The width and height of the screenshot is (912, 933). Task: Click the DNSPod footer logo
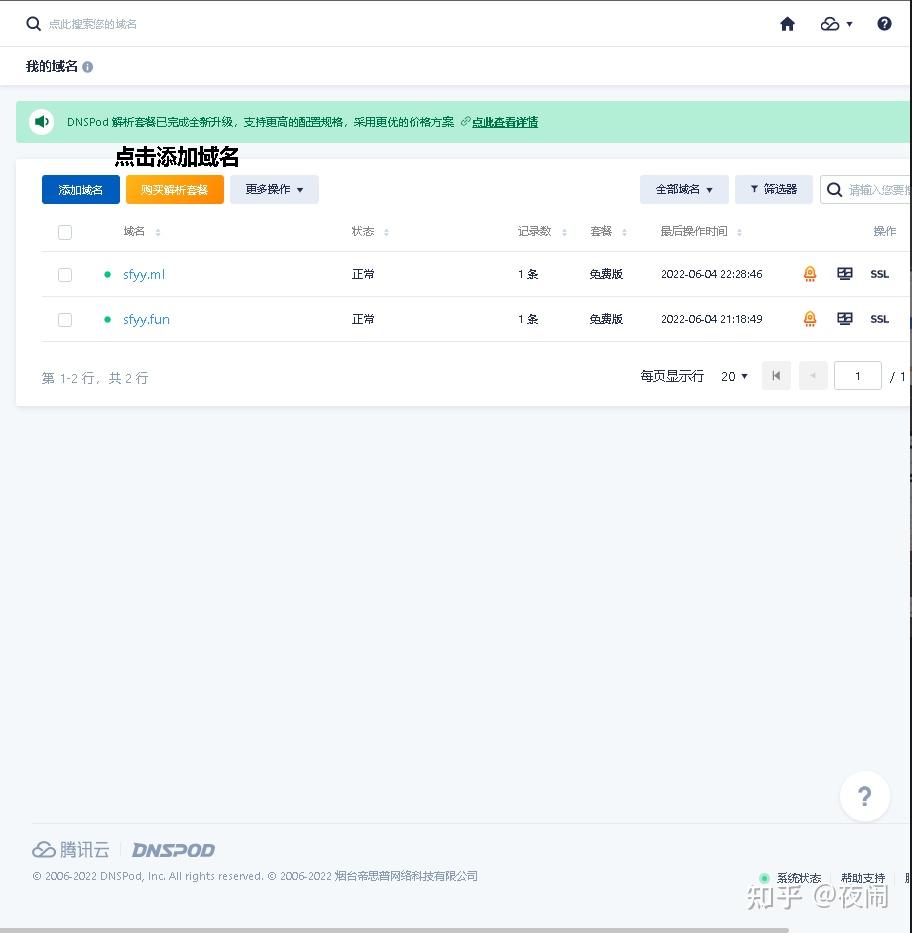click(173, 850)
